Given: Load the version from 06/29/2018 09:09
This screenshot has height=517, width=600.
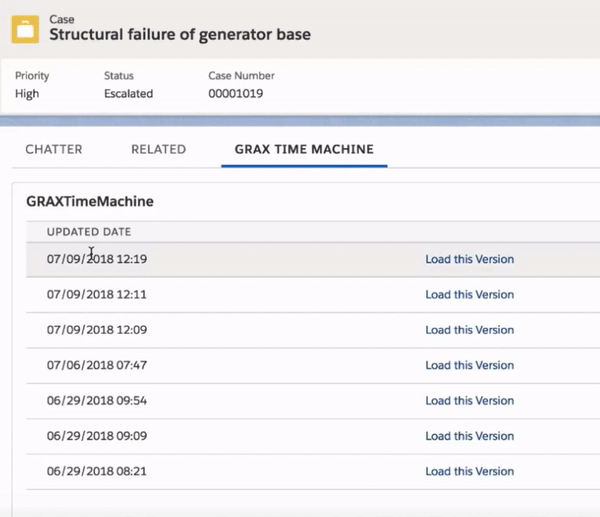Looking at the screenshot, I should 470,436.
